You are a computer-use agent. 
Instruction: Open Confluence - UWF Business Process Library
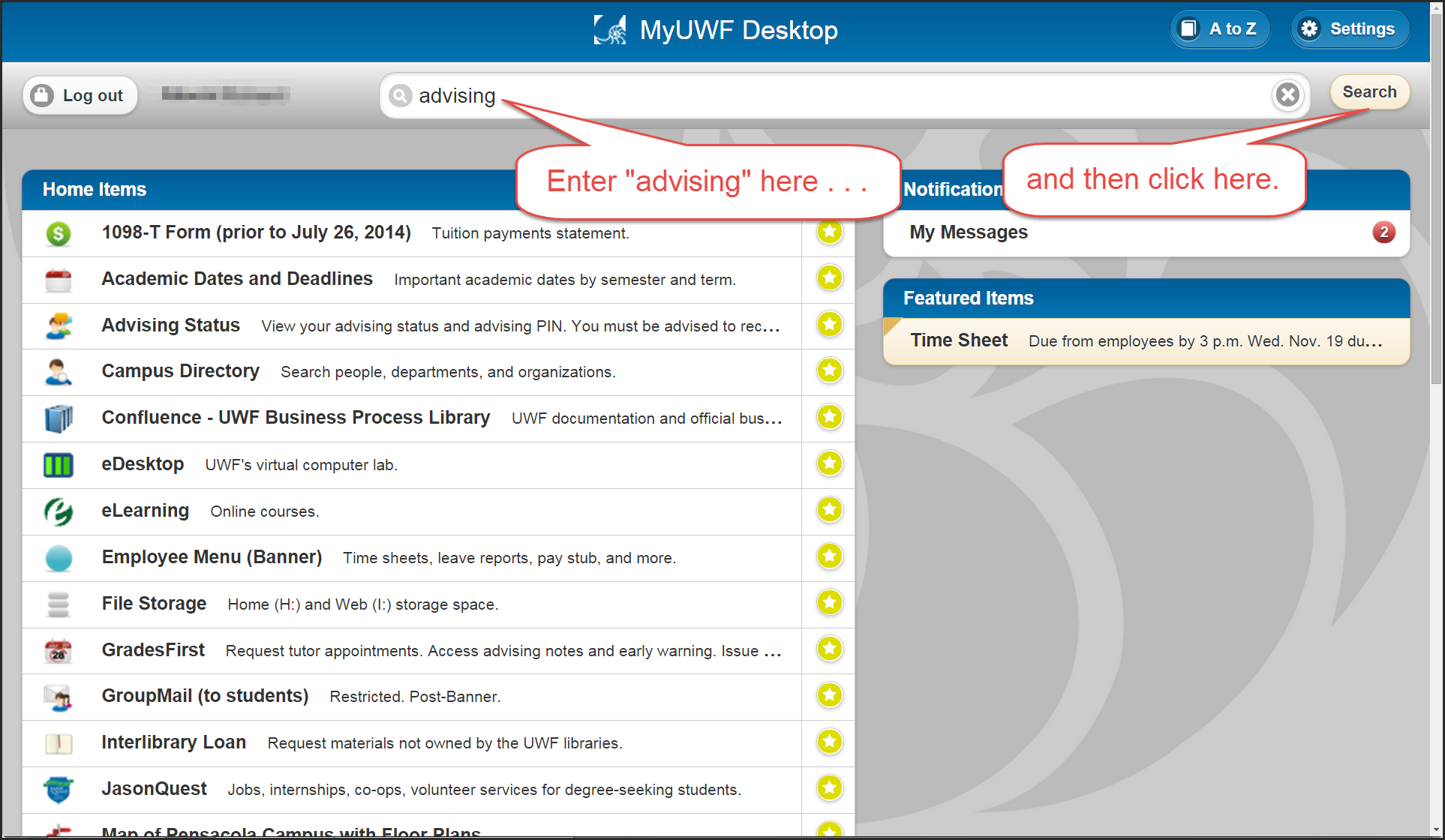point(296,418)
